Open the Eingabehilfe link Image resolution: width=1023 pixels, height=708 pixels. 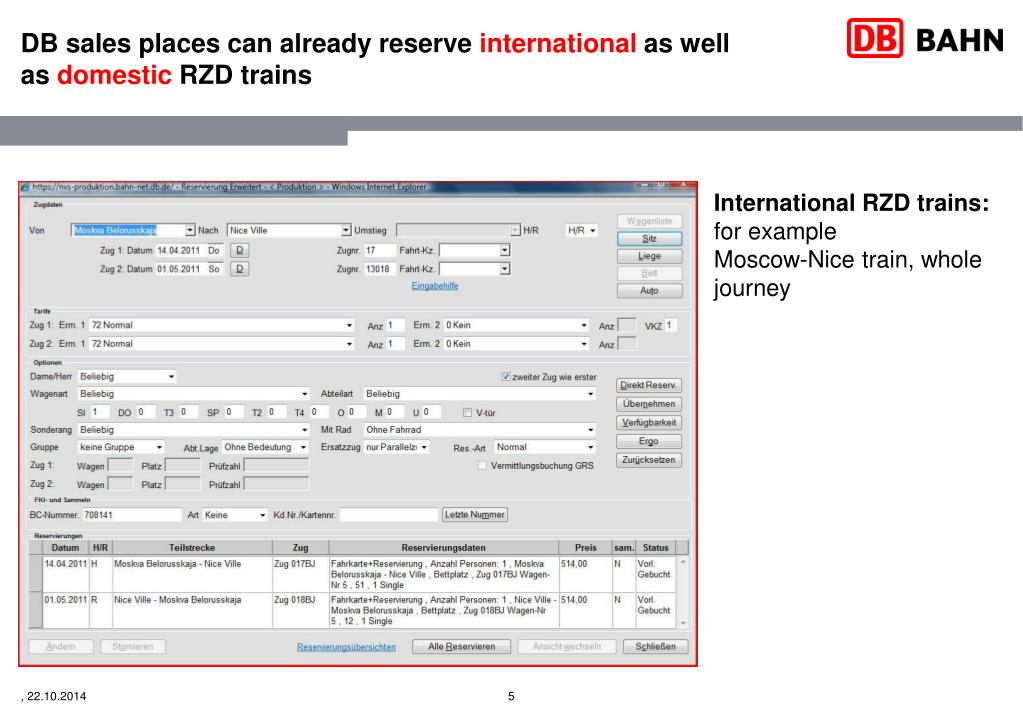pyautogui.click(x=435, y=286)
